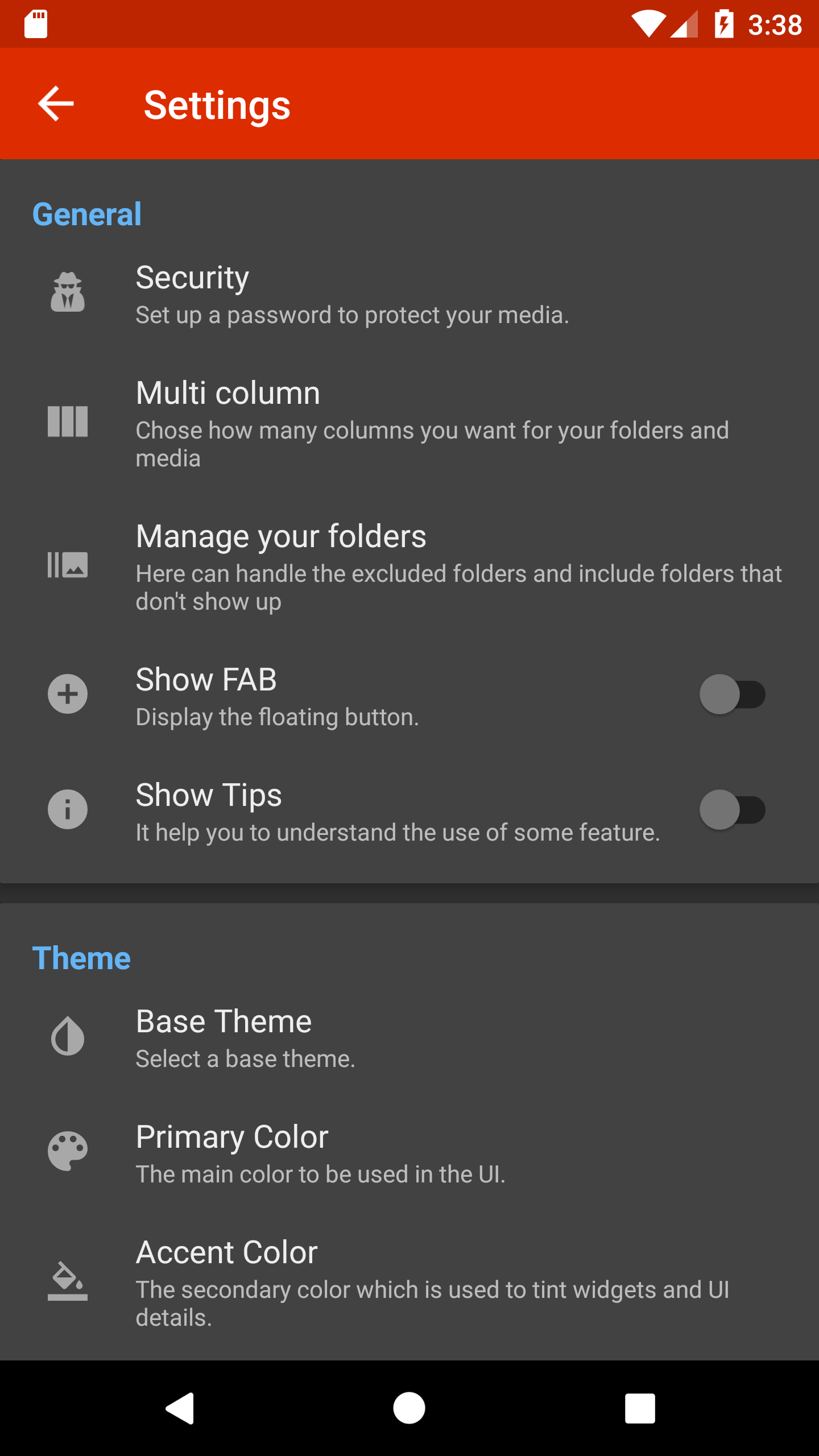Tap the droplet icon next to Base Theme
This screenshot has height=1456, width=819.
point(68,1036)
